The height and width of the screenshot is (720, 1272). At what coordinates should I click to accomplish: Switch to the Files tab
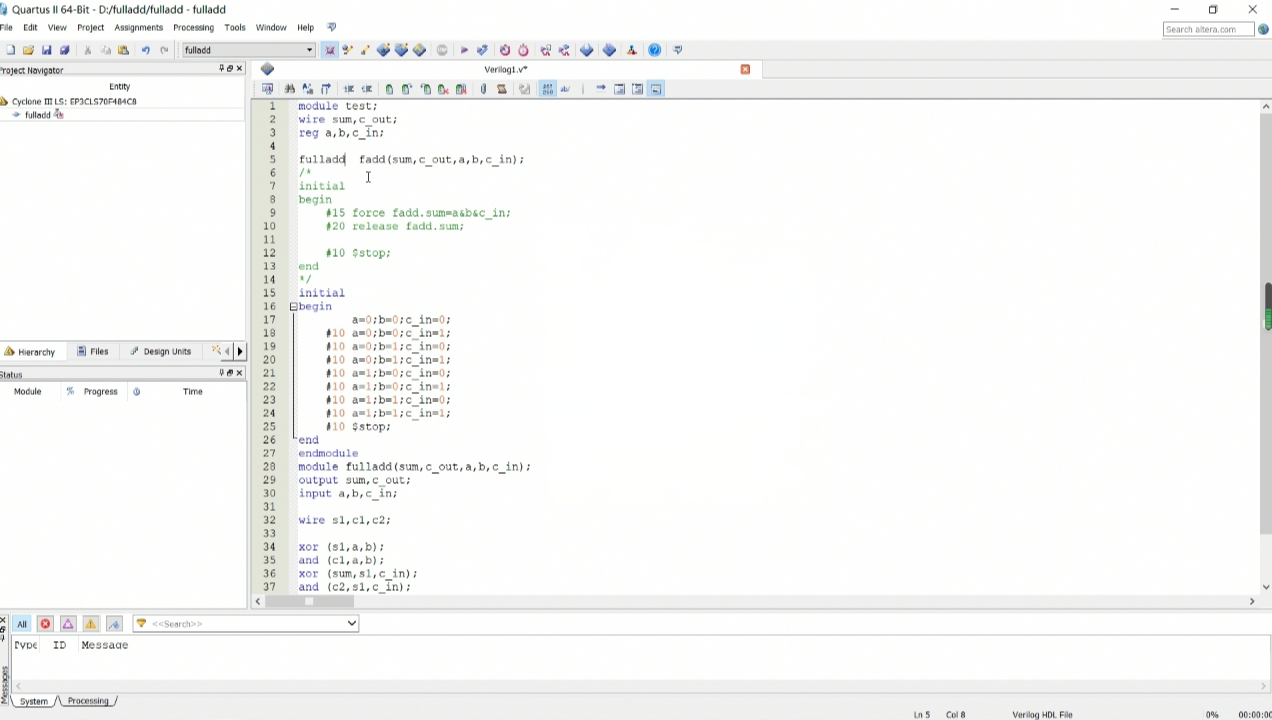92,352
